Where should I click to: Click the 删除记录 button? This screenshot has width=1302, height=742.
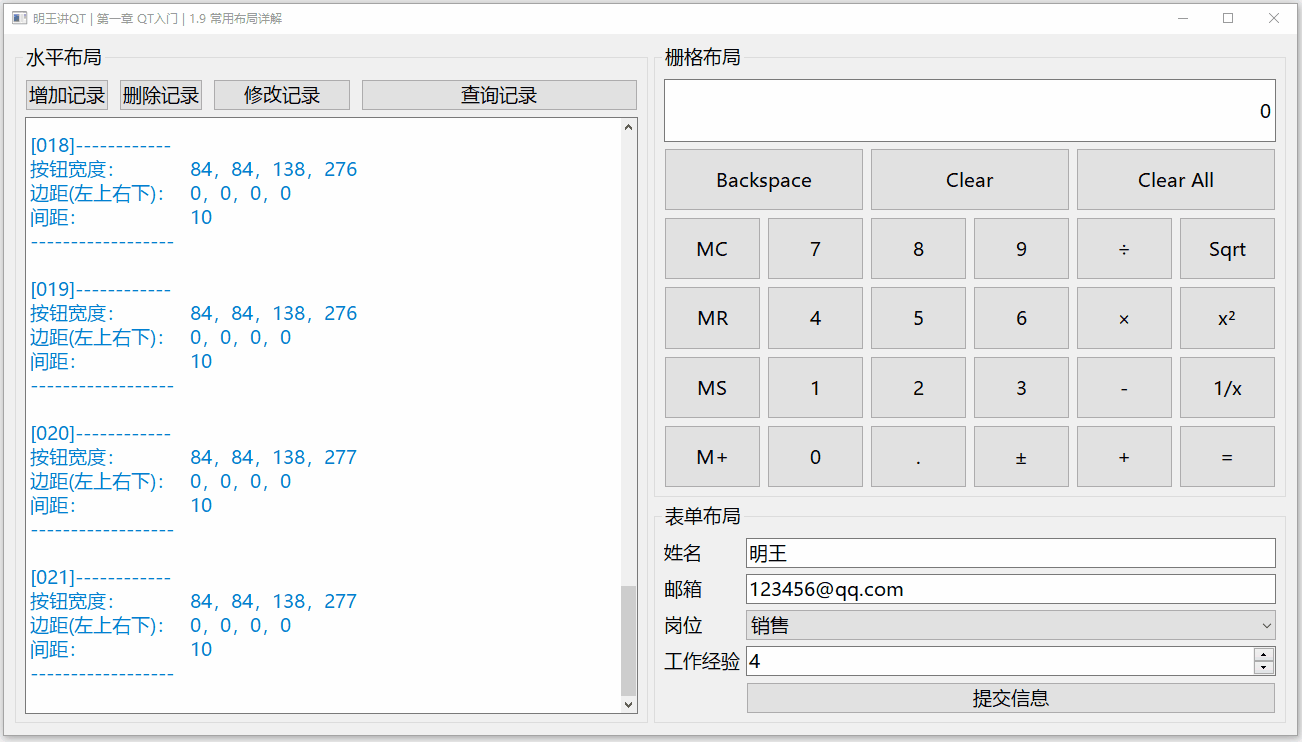click(x=160, y=94)
